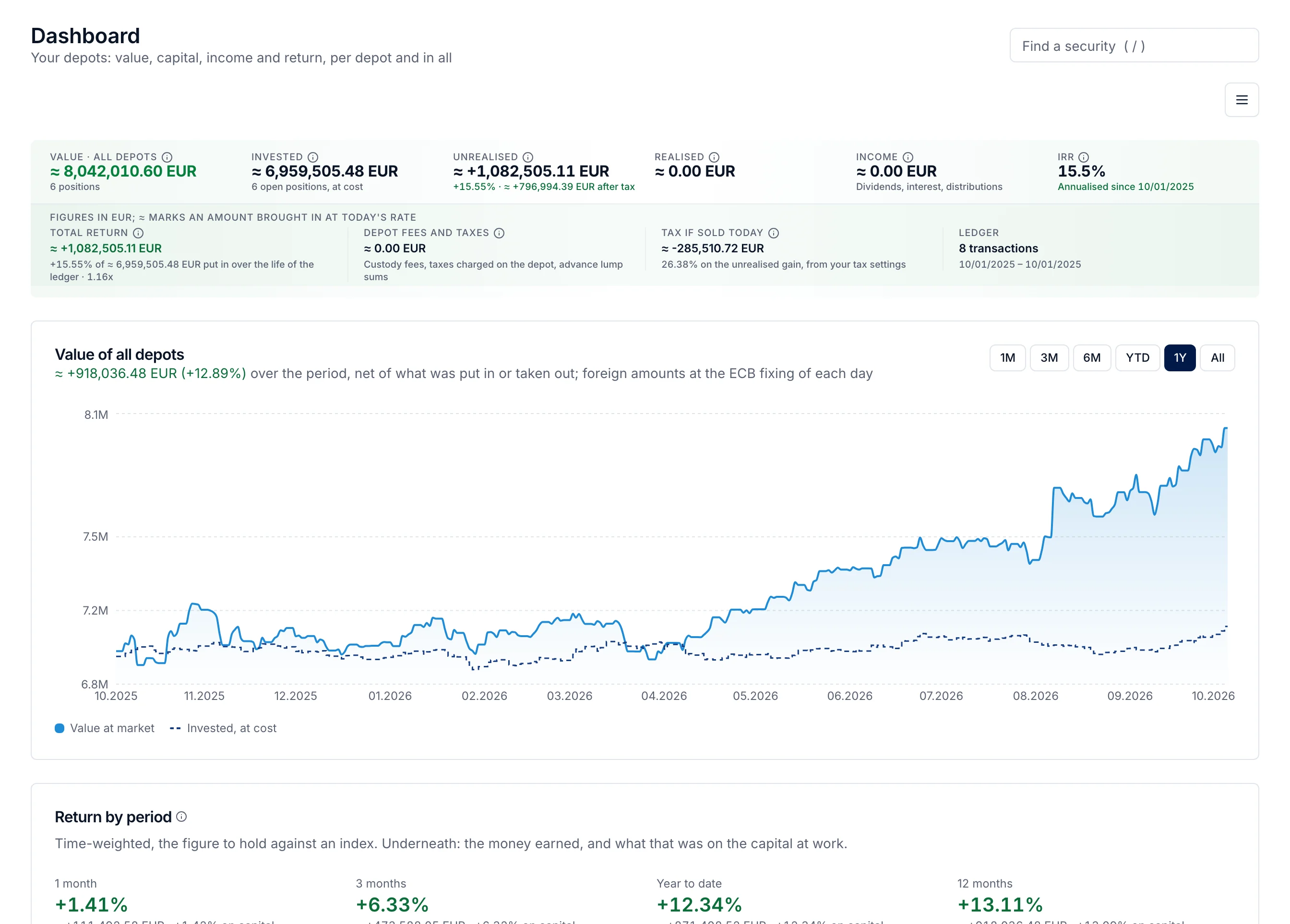Click the 8.1M y-axis label
The width and height of the screenshot is (1290, 924).
click(96, 415)
